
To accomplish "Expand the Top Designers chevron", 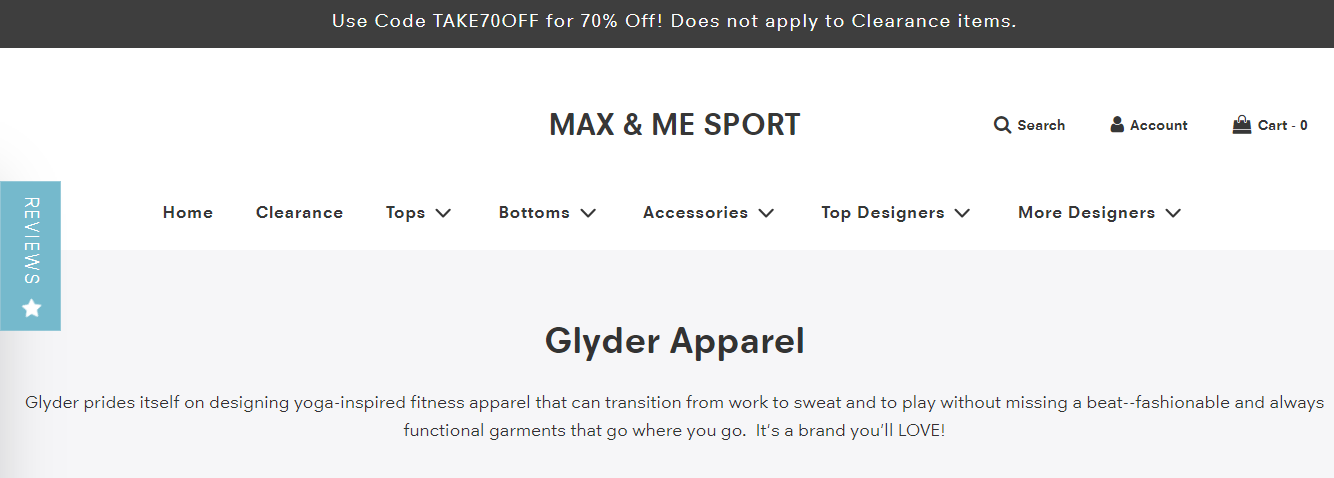I will click(963, 213).
